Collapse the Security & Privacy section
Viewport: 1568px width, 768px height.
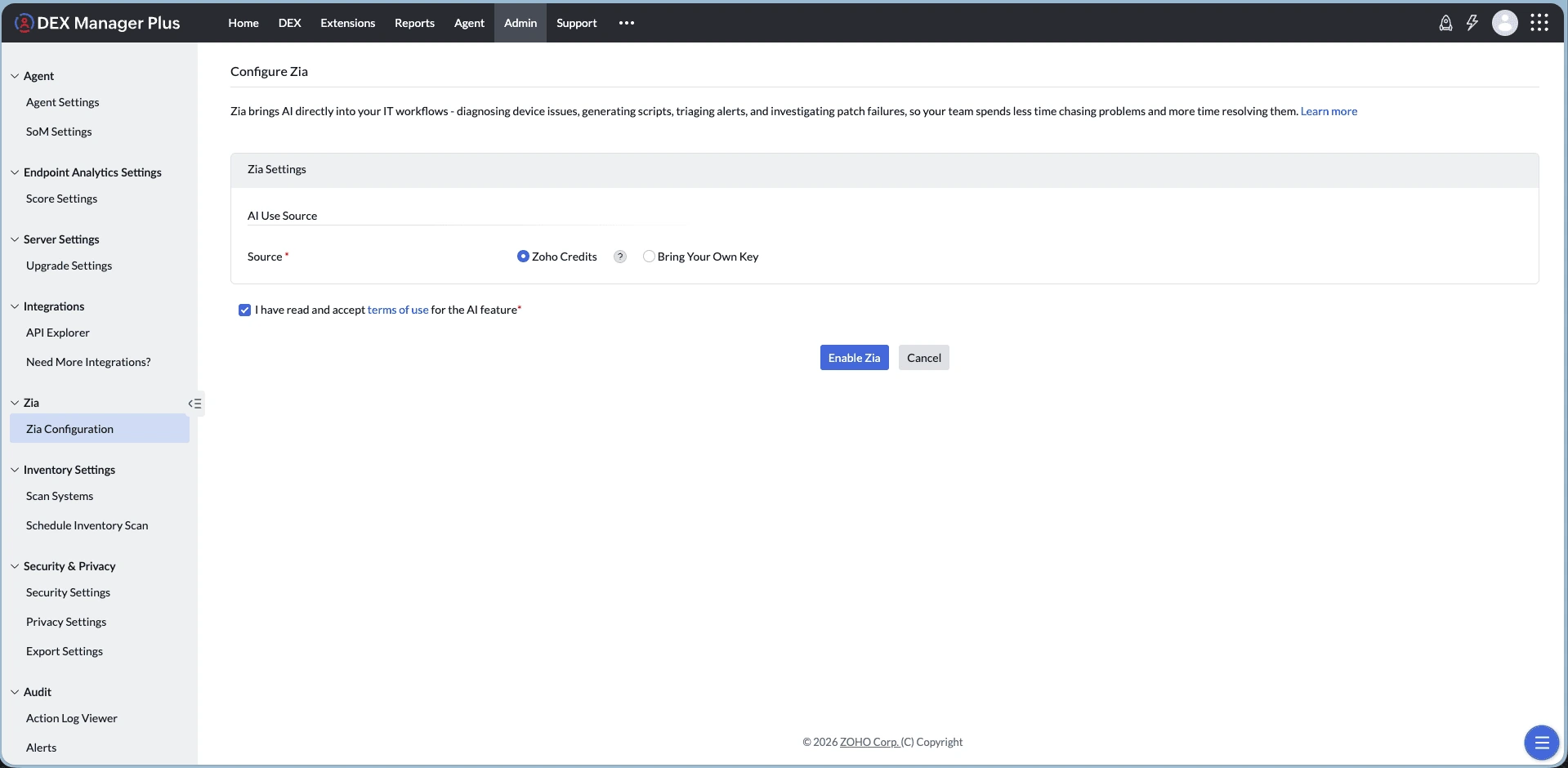[15, 566]
